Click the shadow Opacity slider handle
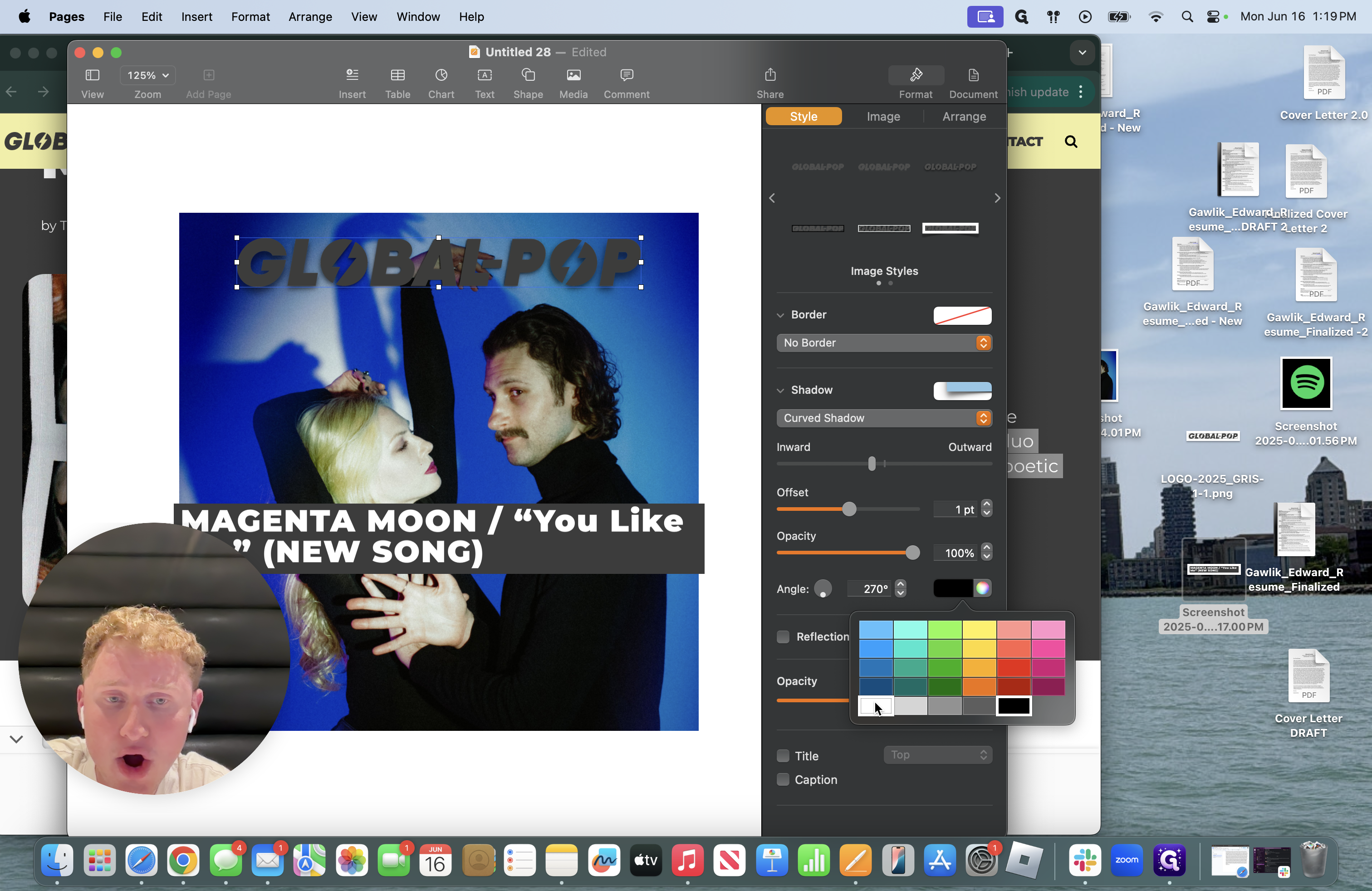Image resolution: width=1372 pixels, height=891 pixels. click(x=912, y=553)
